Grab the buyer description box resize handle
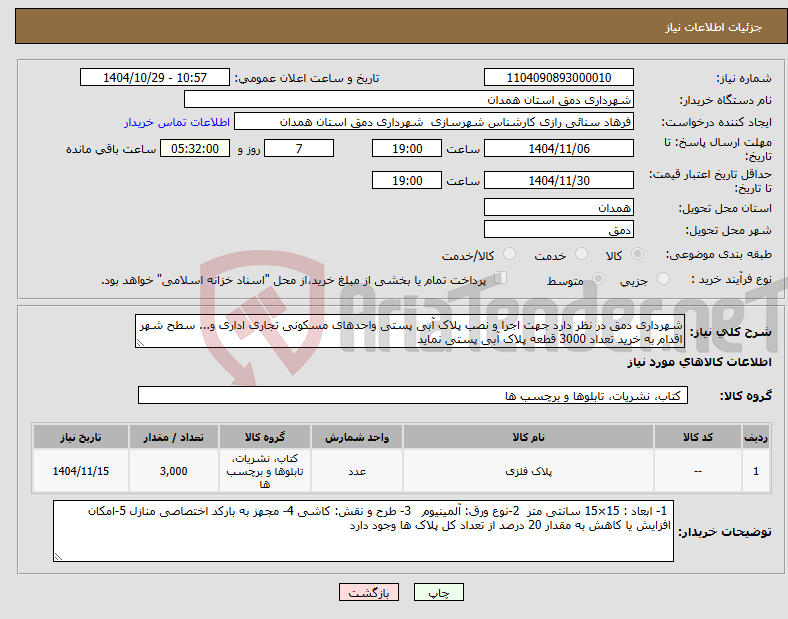 coord(58,556)
